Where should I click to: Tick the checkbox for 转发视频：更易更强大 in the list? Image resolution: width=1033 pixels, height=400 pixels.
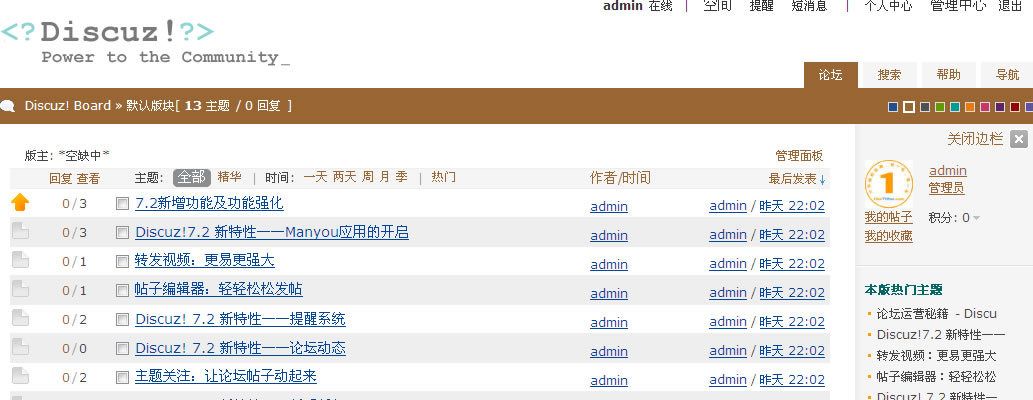[122, 262]
